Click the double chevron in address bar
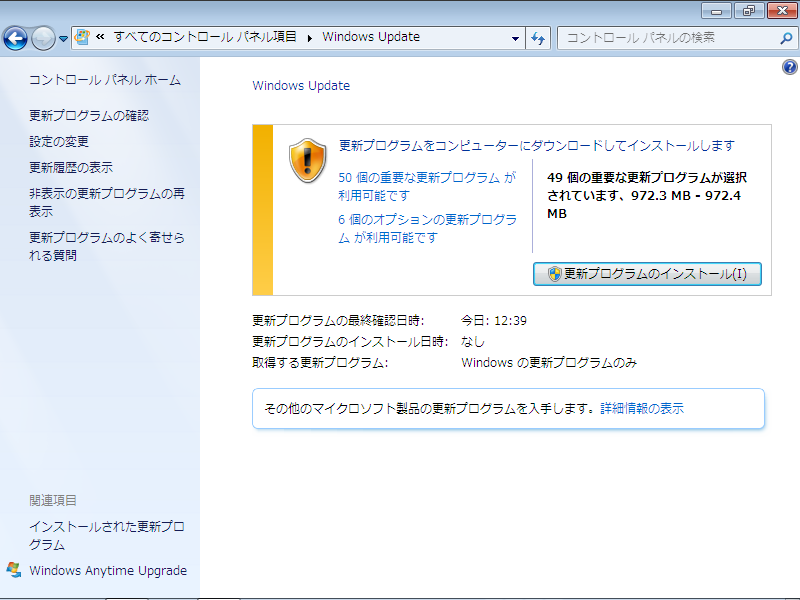 (x=100, y=37)
